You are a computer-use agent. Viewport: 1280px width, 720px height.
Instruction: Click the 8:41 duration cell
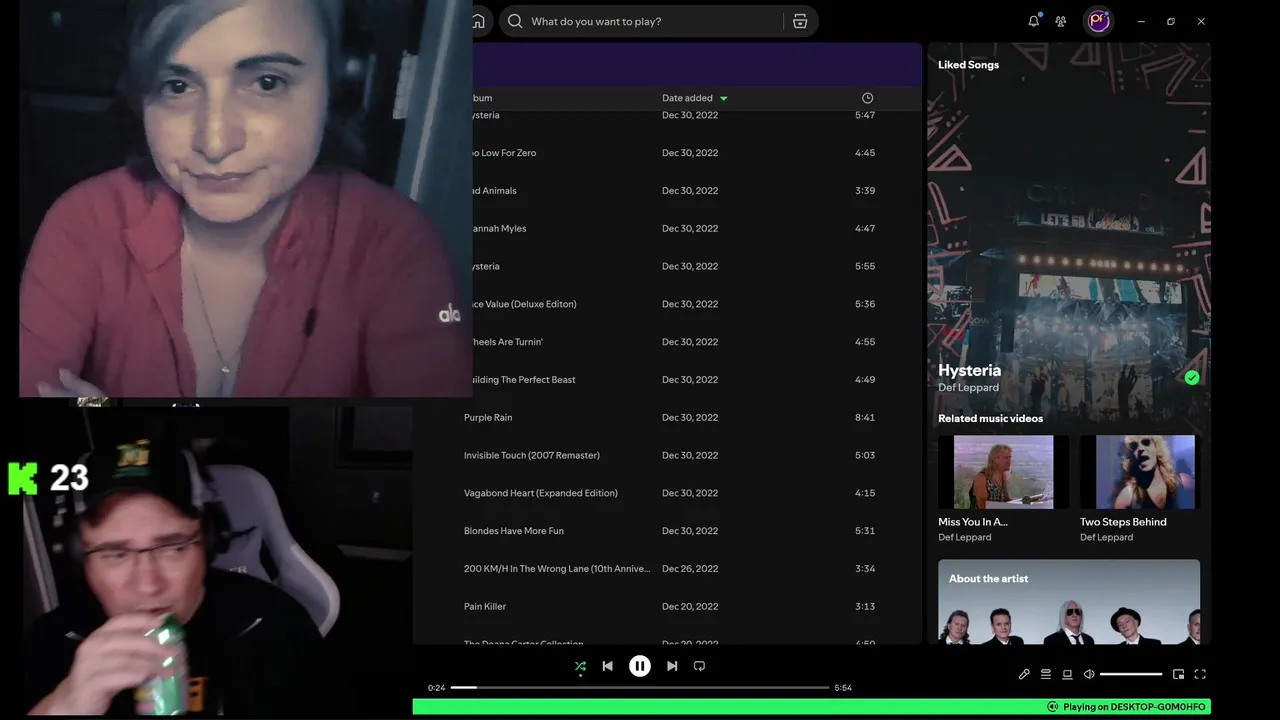(x=865, y=417)
